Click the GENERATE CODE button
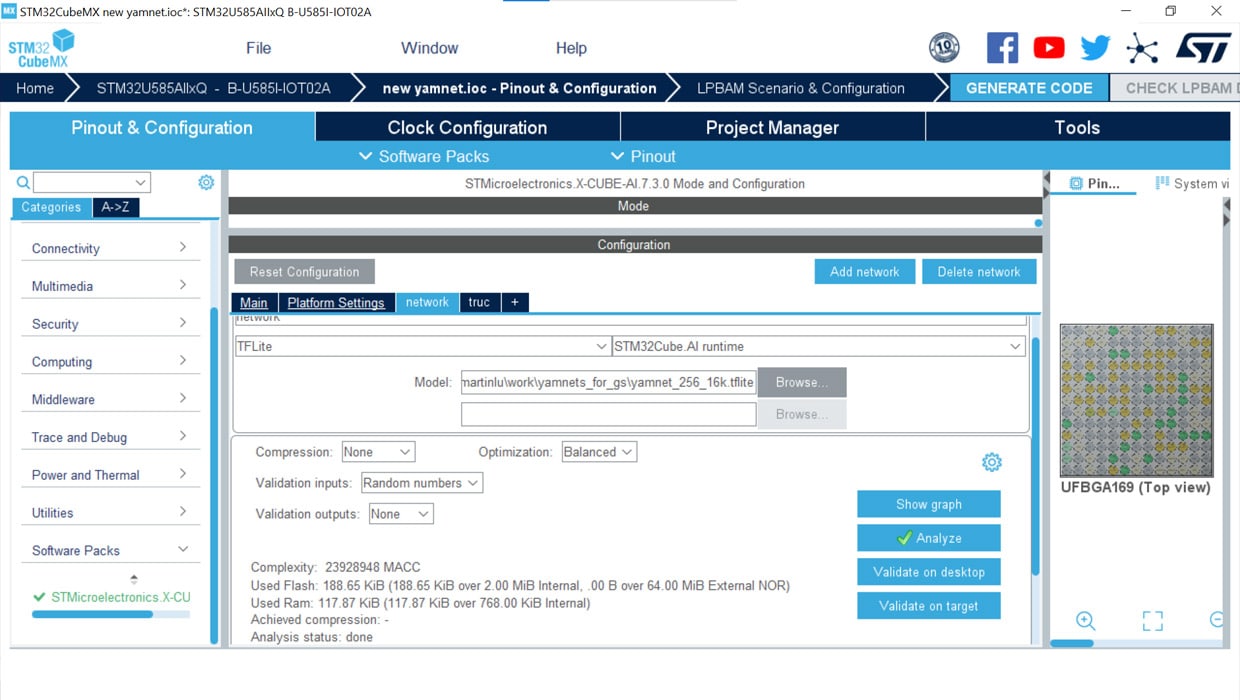Image resolution: width=1240 pixels, height=700 pixels. click(1028, 88)
